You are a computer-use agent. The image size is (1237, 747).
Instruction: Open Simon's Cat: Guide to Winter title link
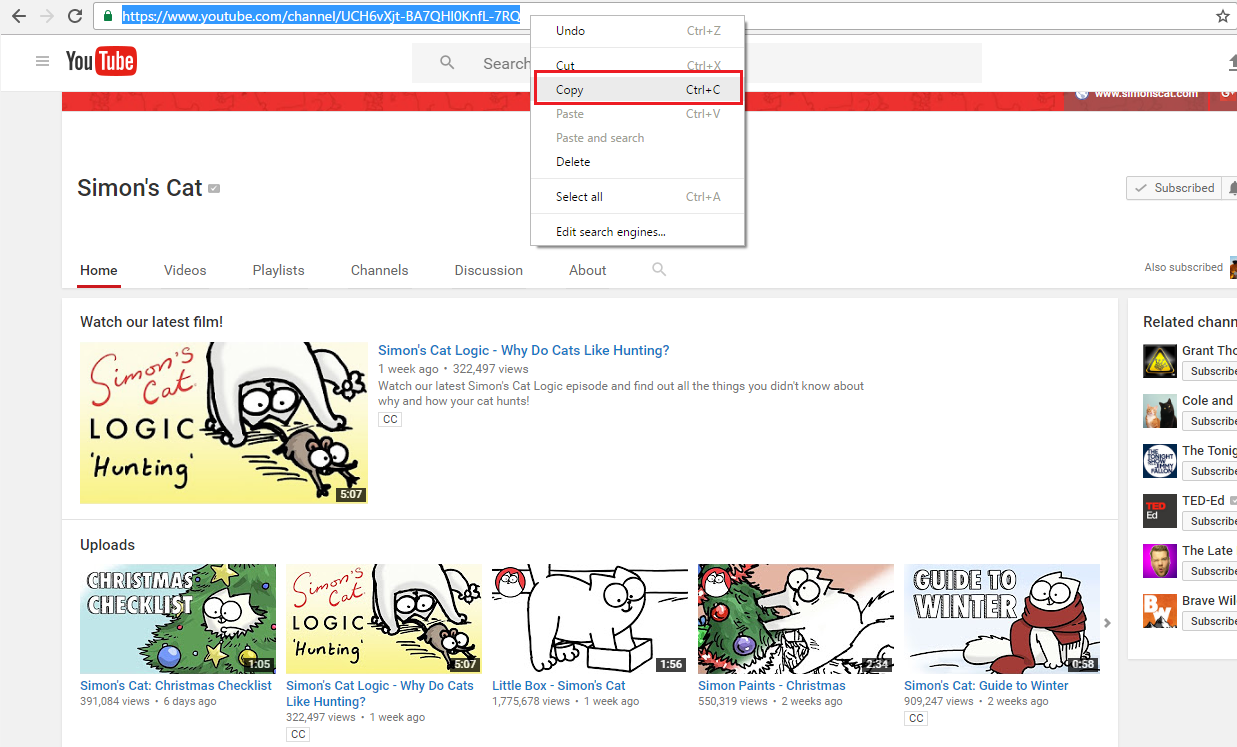pyautogui.click(x=986, y=685)
